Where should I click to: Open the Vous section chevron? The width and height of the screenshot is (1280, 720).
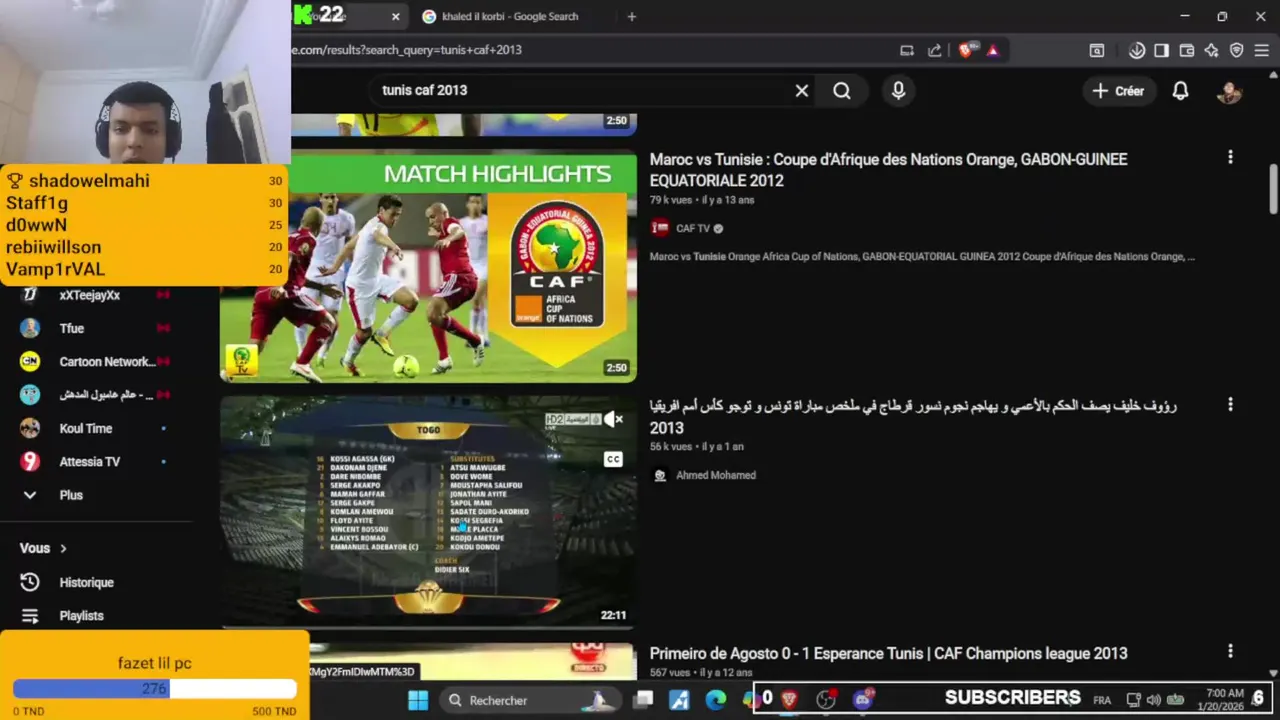[x=63, y=548]
